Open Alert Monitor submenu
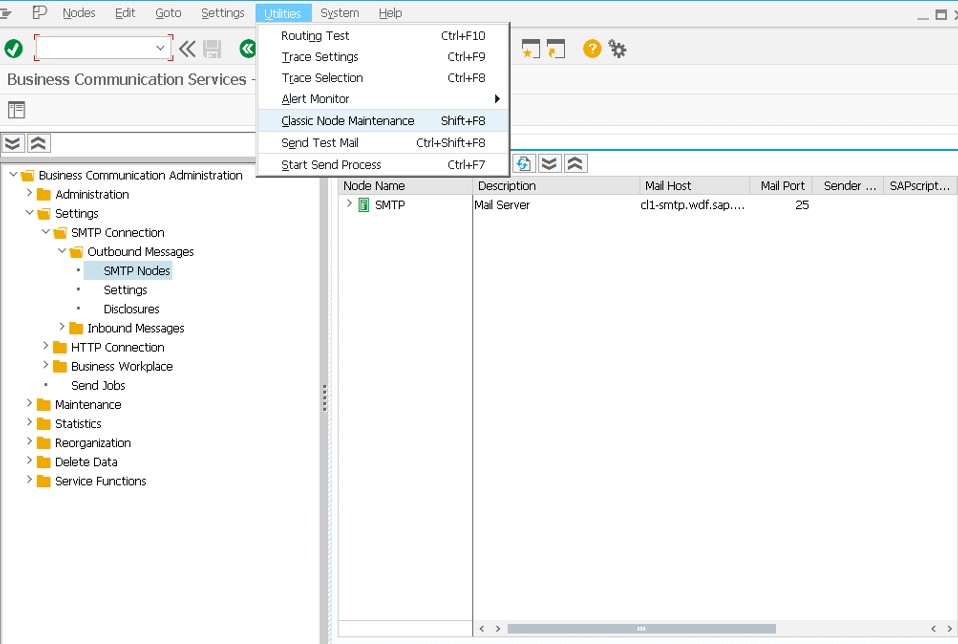Image resolution: width=958 pixels, height=644 pixels. [383, 99]
